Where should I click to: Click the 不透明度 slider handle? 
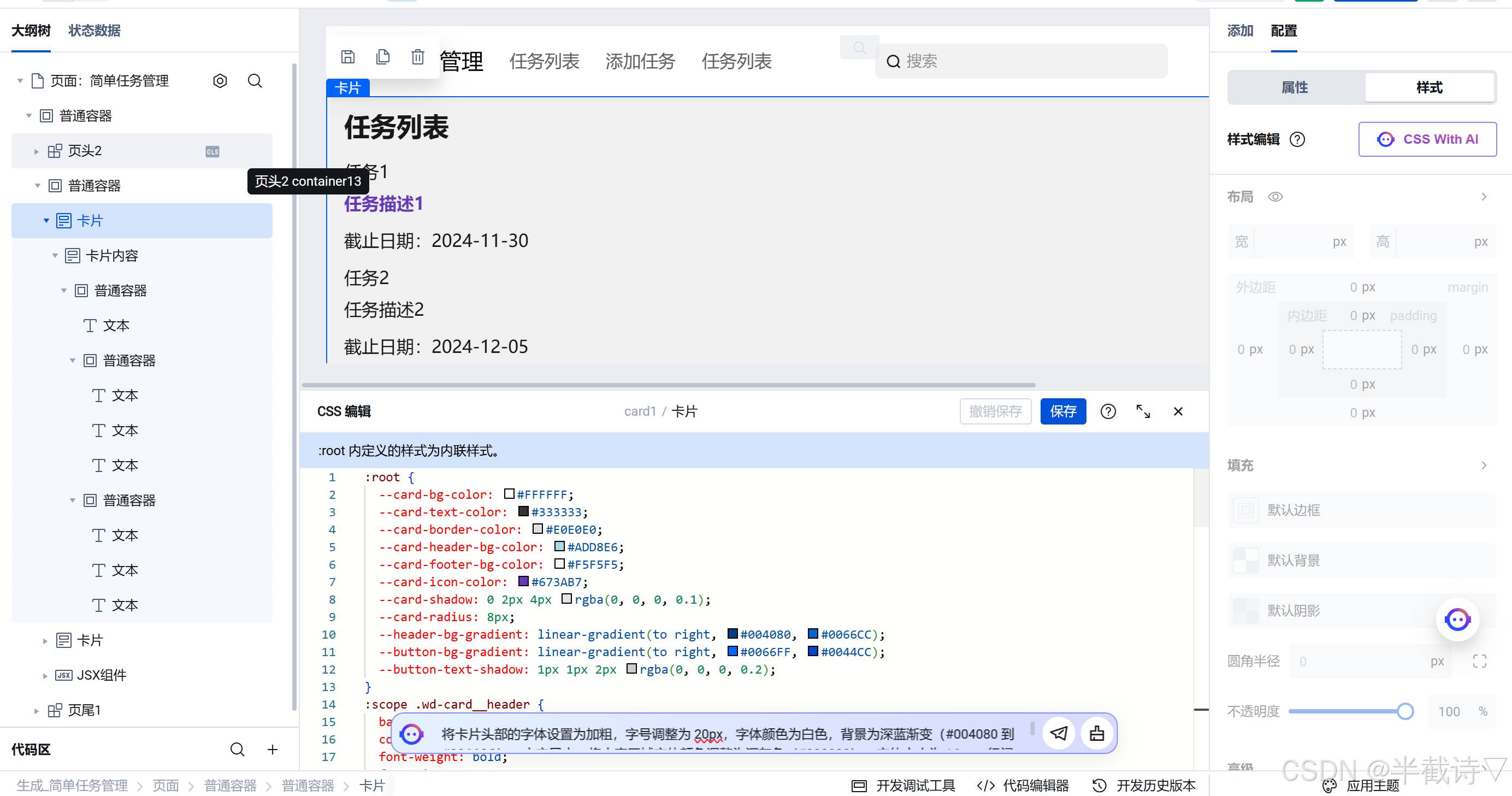[1404, 711]
